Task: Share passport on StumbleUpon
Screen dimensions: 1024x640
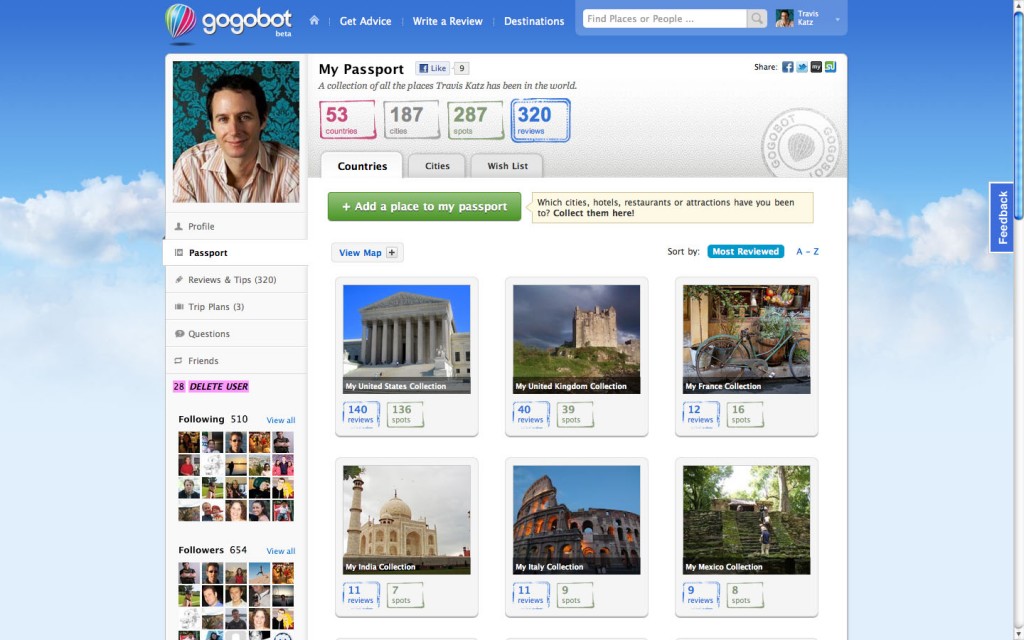Action: 830,67
